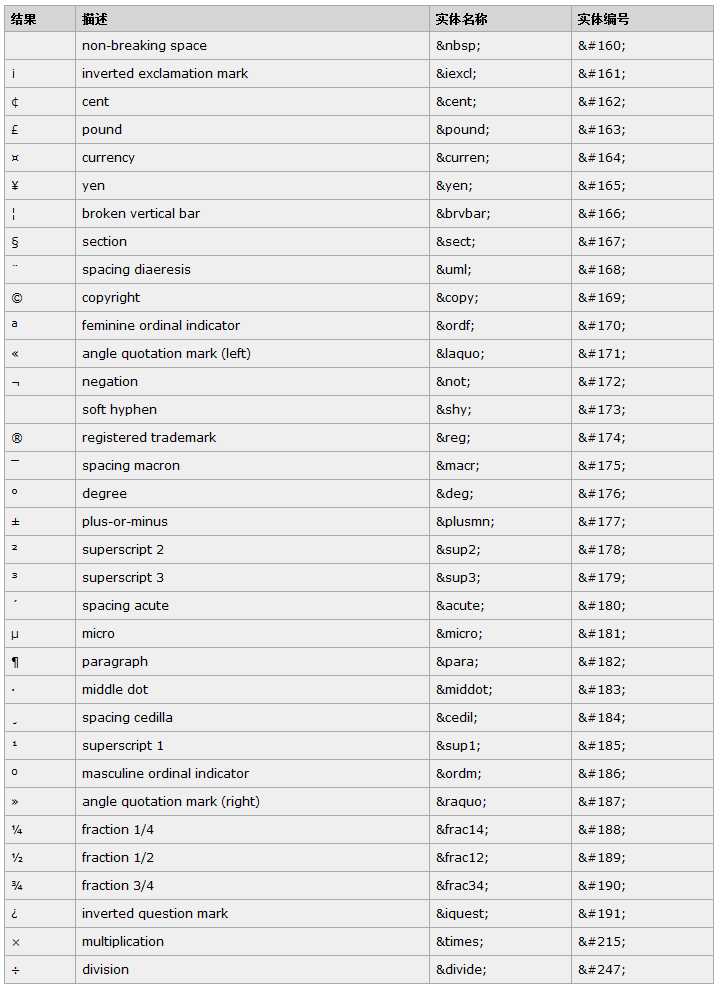Click the 描述 column header
Screen dimensions: 720x997
click(x=95, y=19)
